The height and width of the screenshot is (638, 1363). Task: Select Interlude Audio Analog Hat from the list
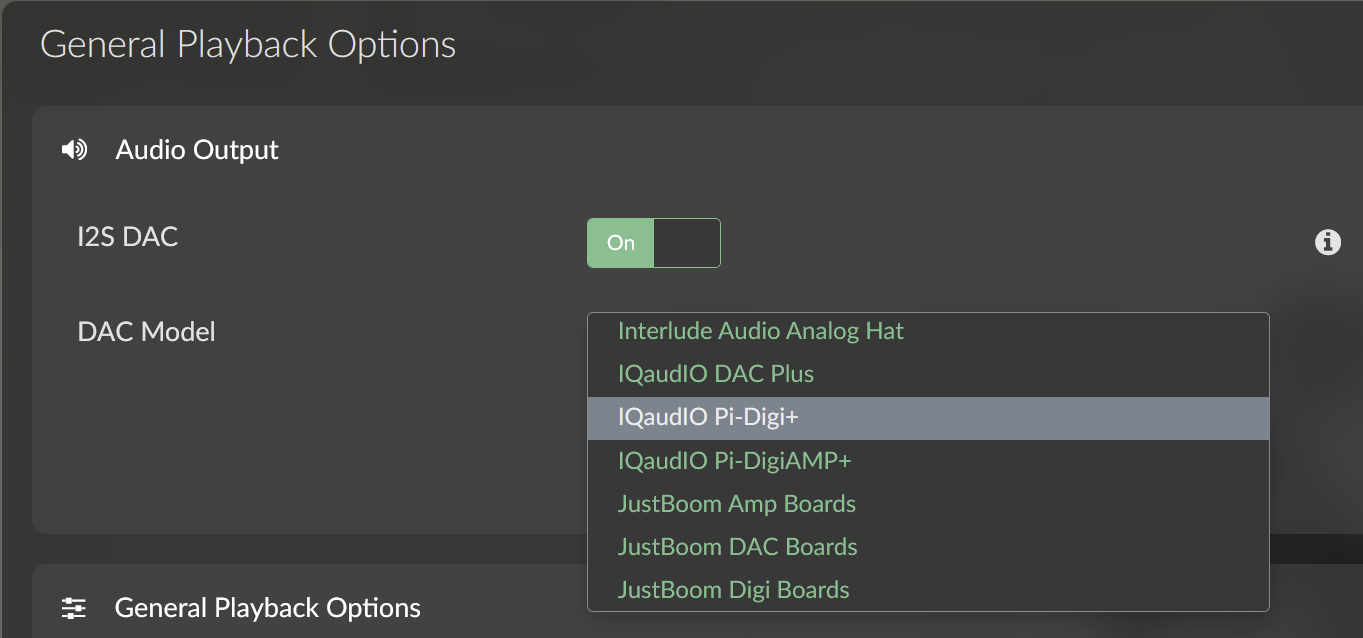[760, 331]
